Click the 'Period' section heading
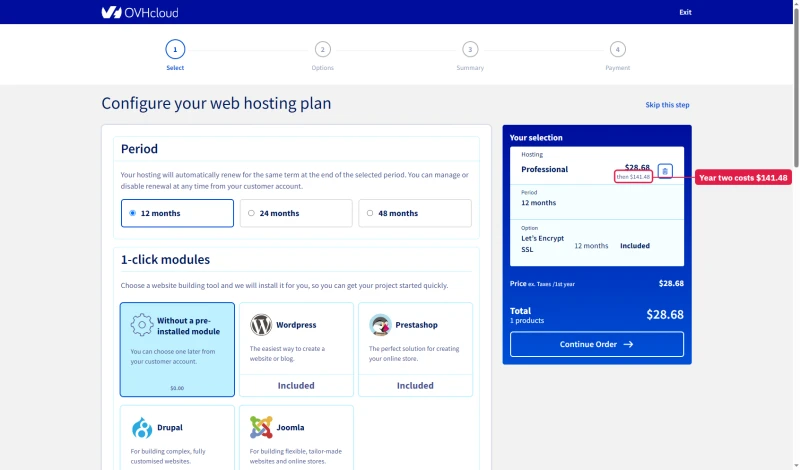Image resolution: width=800 pixels, height=470 pixels. coord(139,149)
